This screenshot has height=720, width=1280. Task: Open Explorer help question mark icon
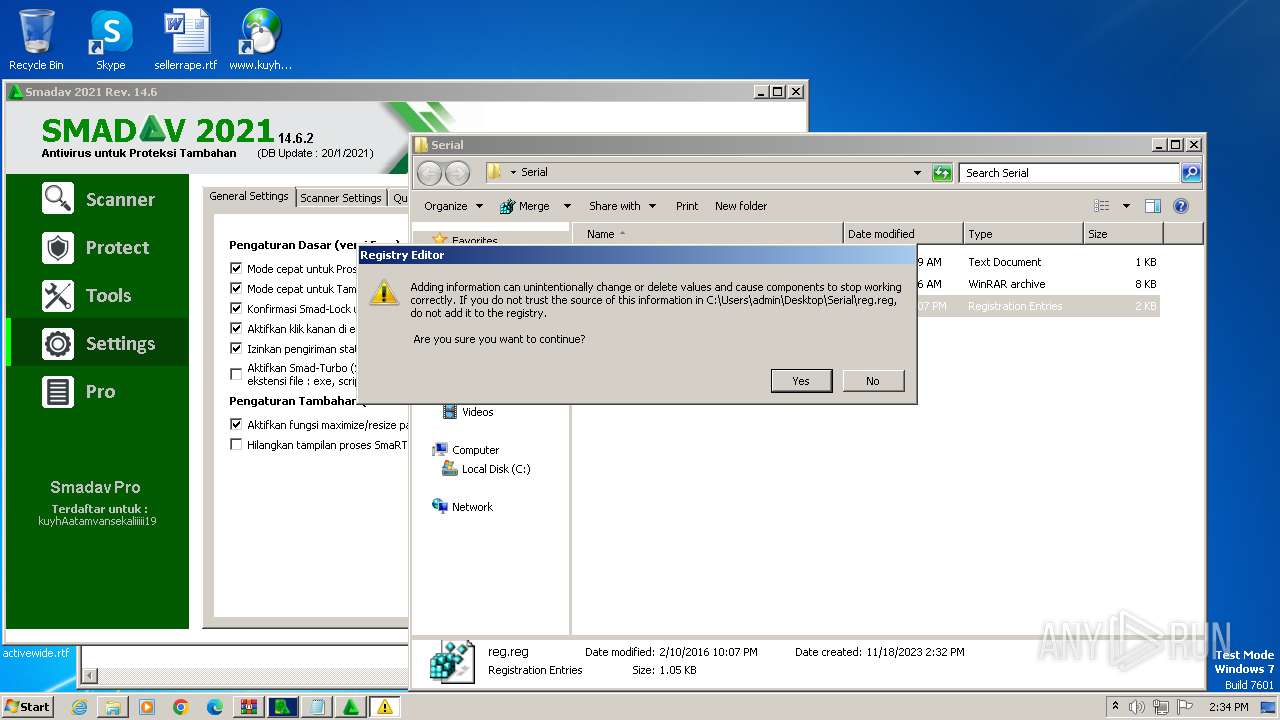tap(1181, 206)
